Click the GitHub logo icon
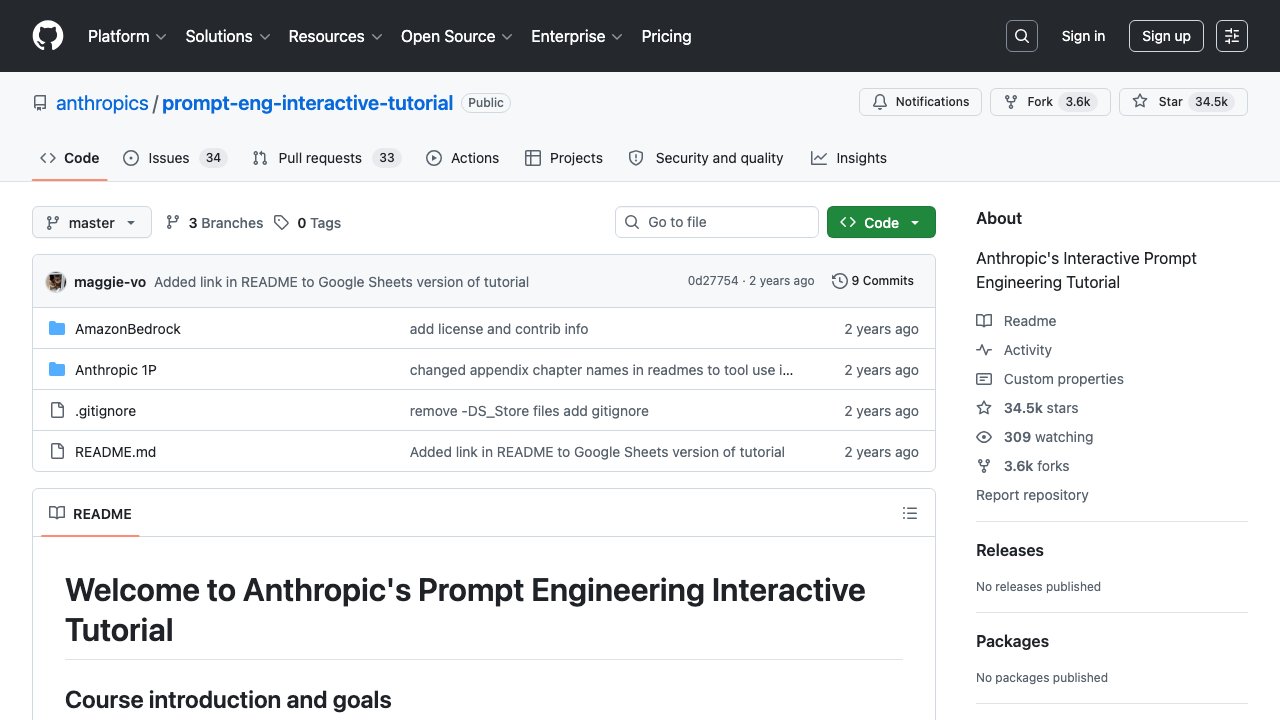This screenshot has height=720, width=1280. [x=48, y=36]
